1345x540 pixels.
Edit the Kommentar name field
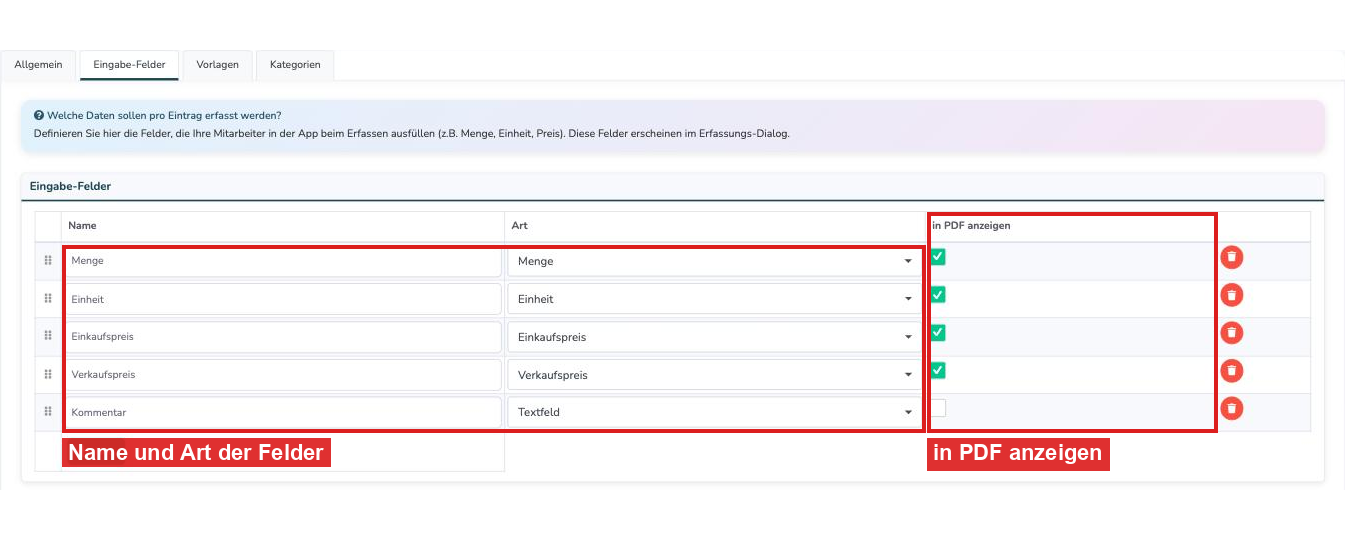(x=283, y=412)
